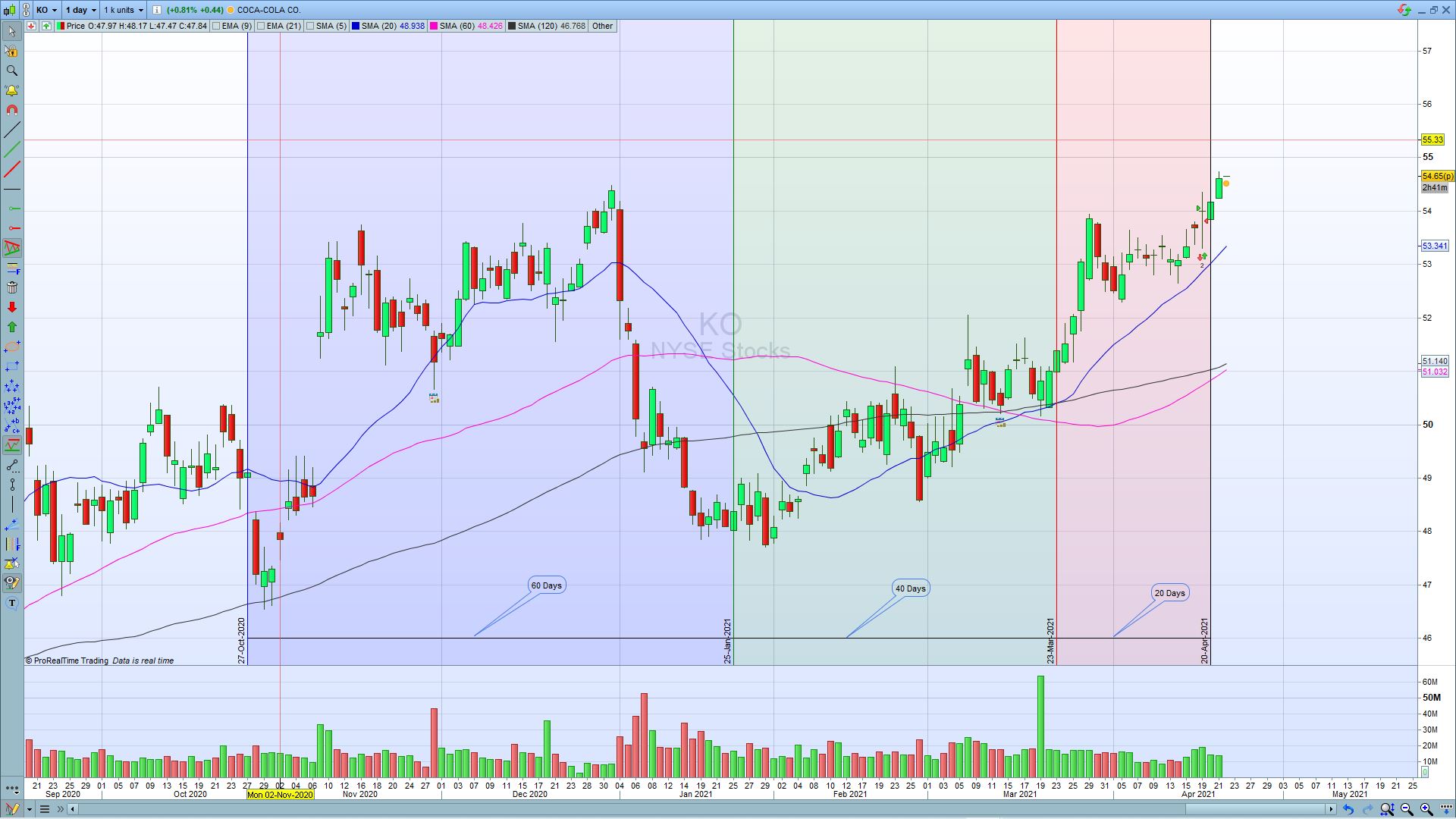Click the alert bell tool icon
This screenshot has height=819, width=1456.
tap(11, 90)
